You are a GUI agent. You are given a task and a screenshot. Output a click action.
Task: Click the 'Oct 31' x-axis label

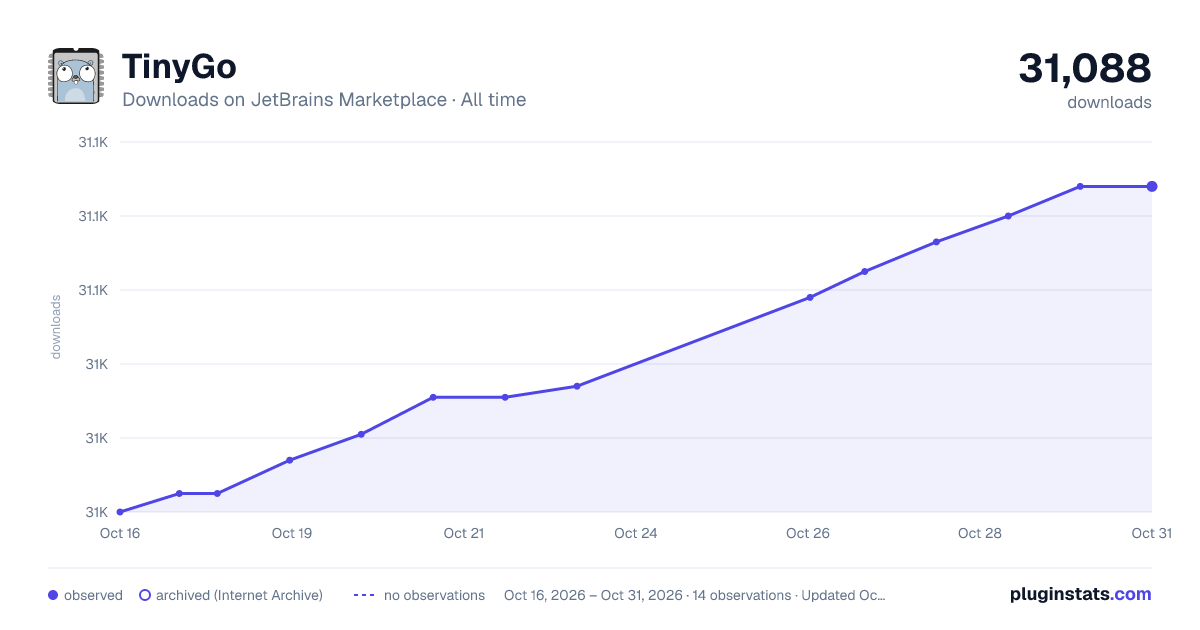(1151, 533)
